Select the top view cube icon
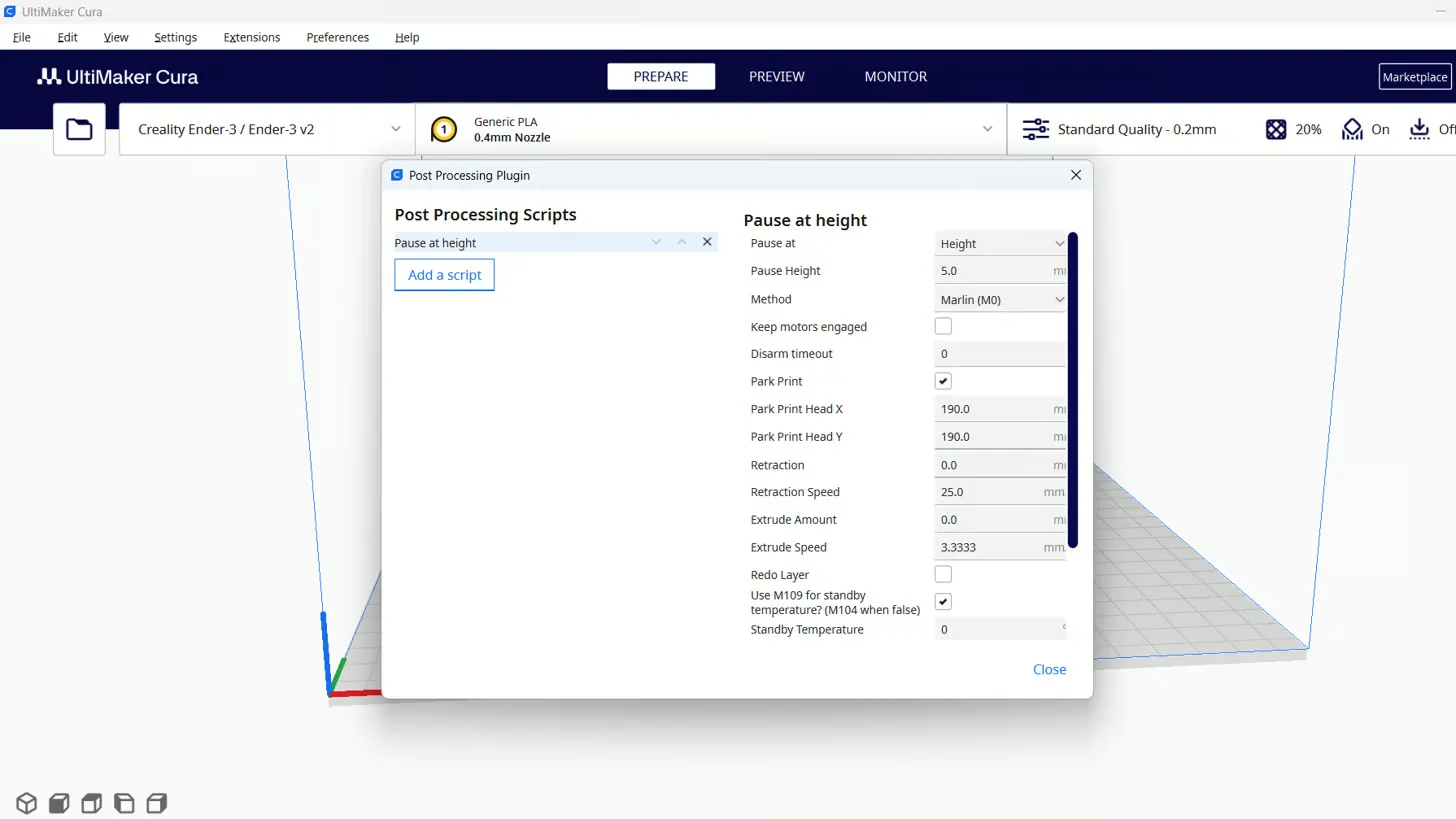Viewport: 1456px width, 819px height. point(91,803)
